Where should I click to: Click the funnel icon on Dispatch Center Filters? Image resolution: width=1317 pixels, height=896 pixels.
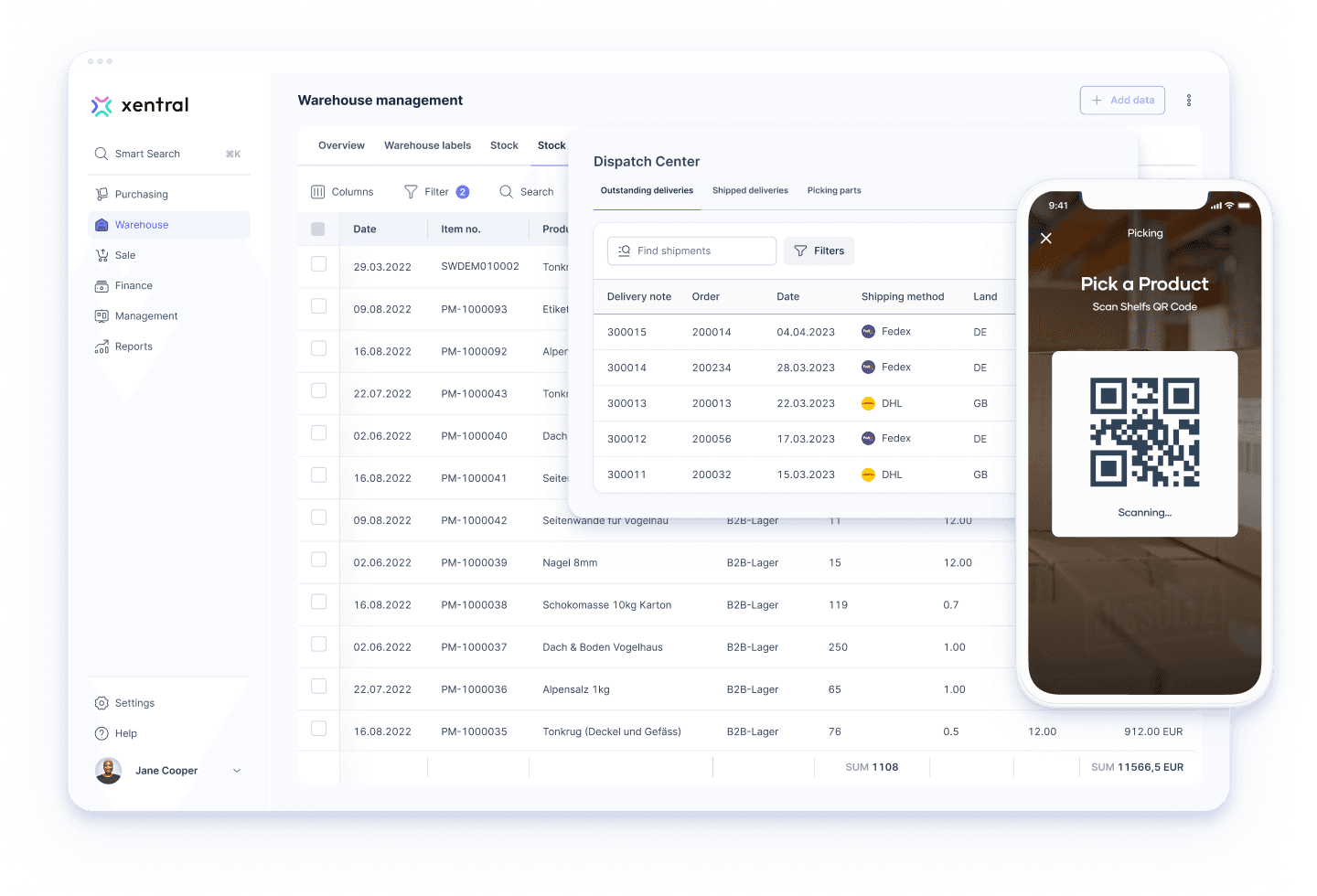click(x=800, y=251)
